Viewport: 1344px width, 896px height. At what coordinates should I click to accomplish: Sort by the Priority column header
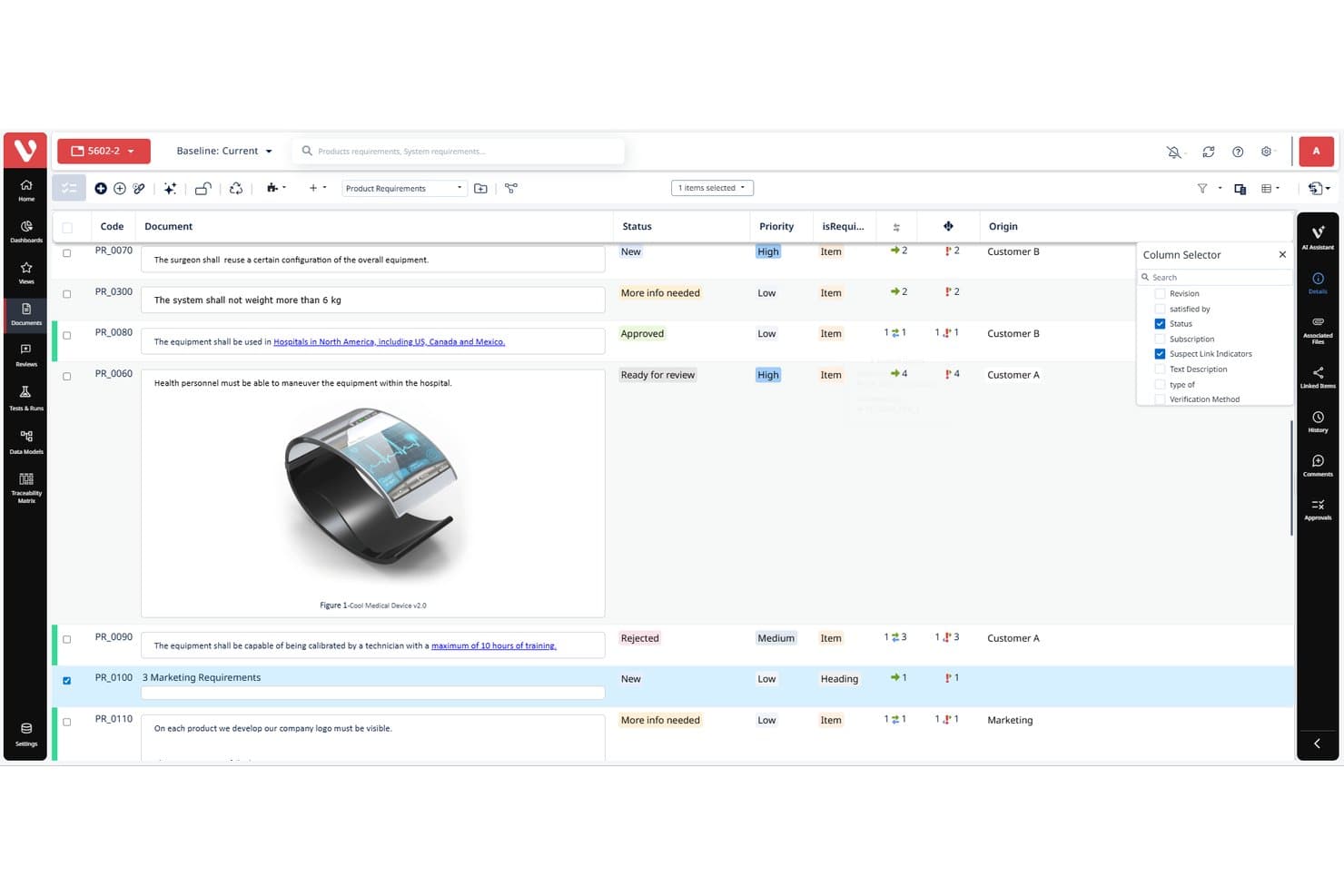[x=776, y=226]
